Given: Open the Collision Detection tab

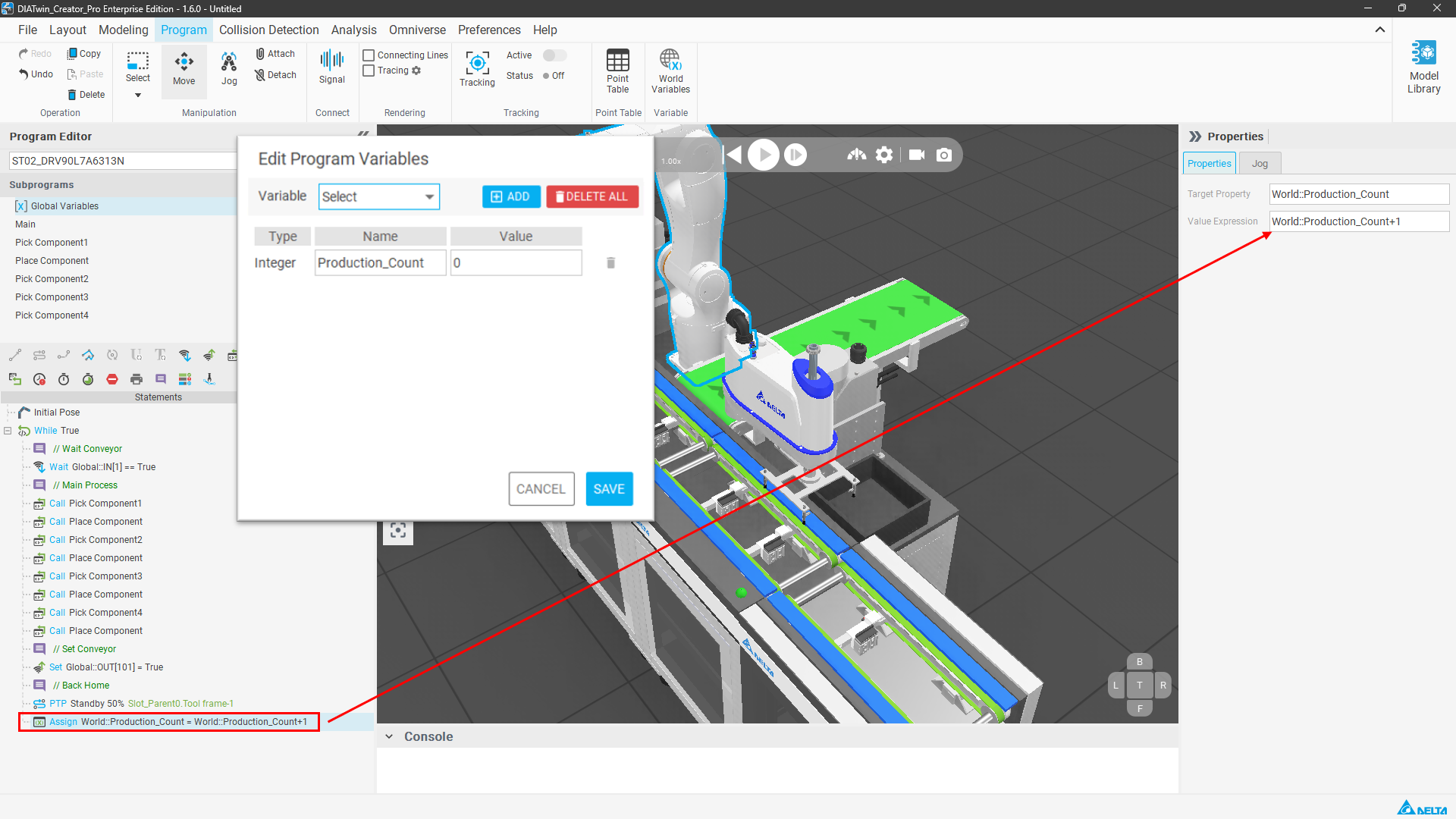Looking at the screenshot, I should 268,30.
